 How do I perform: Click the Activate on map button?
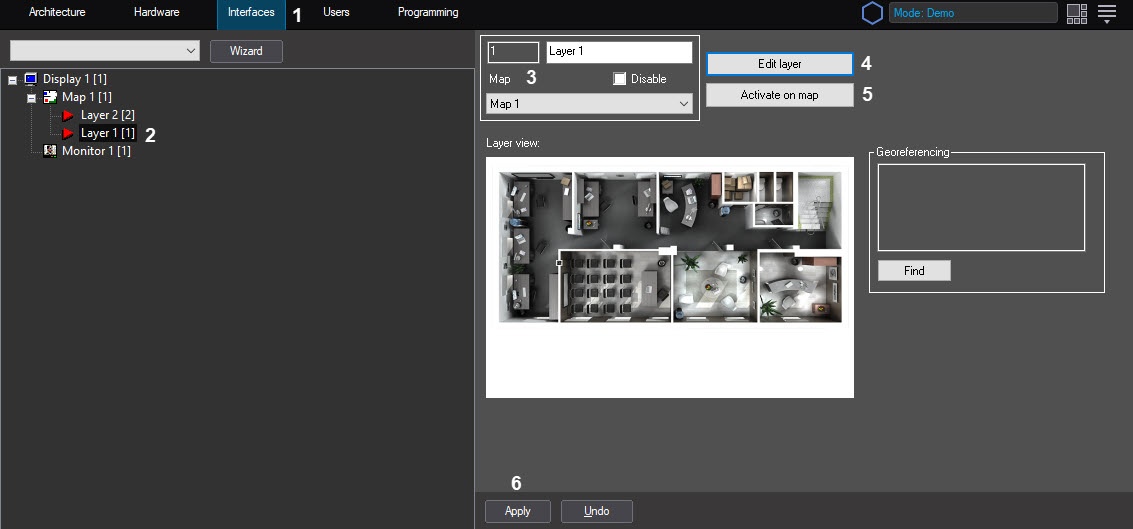pos(779,95)
